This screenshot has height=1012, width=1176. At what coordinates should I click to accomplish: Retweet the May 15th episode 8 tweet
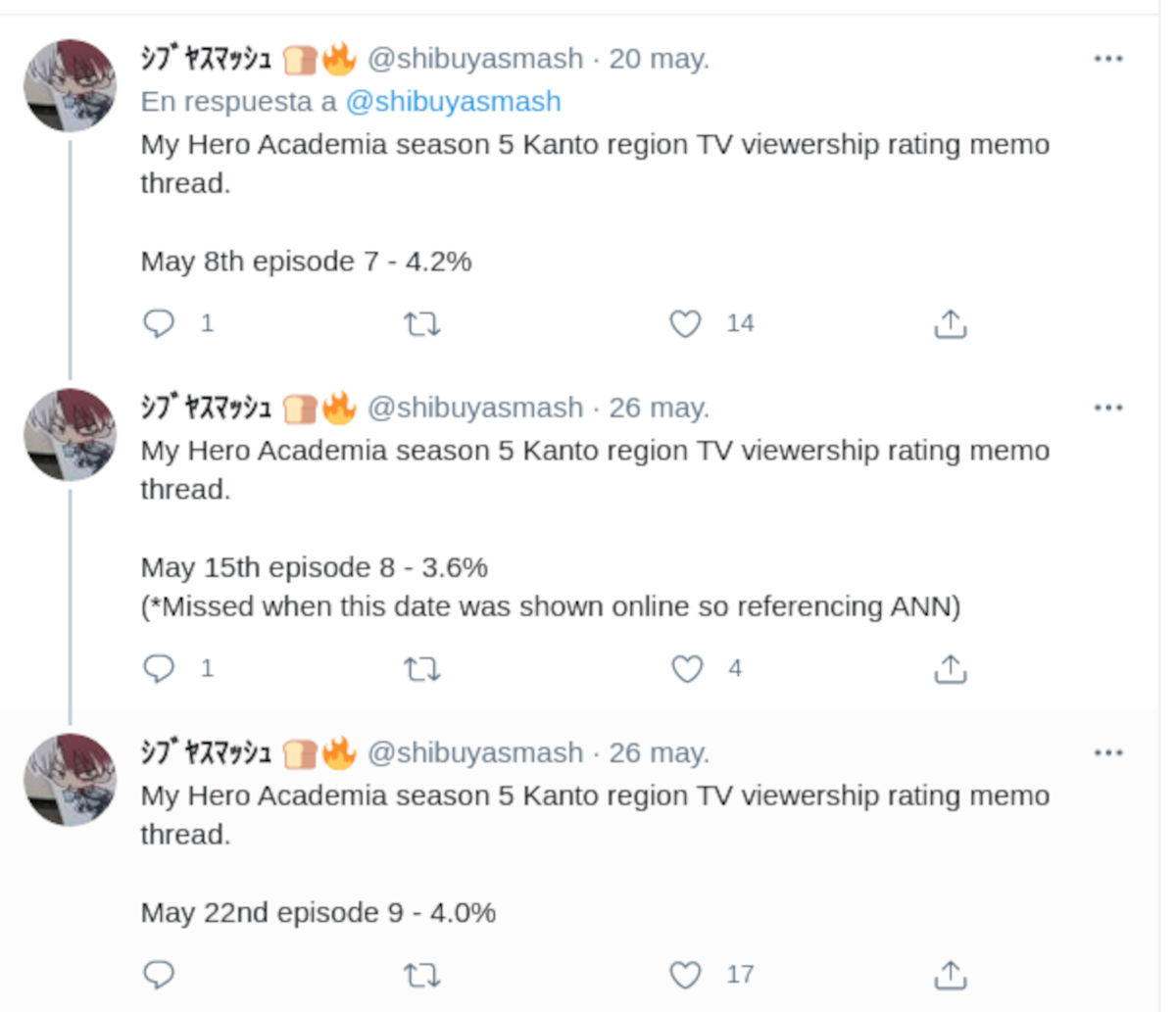(421, 669)
